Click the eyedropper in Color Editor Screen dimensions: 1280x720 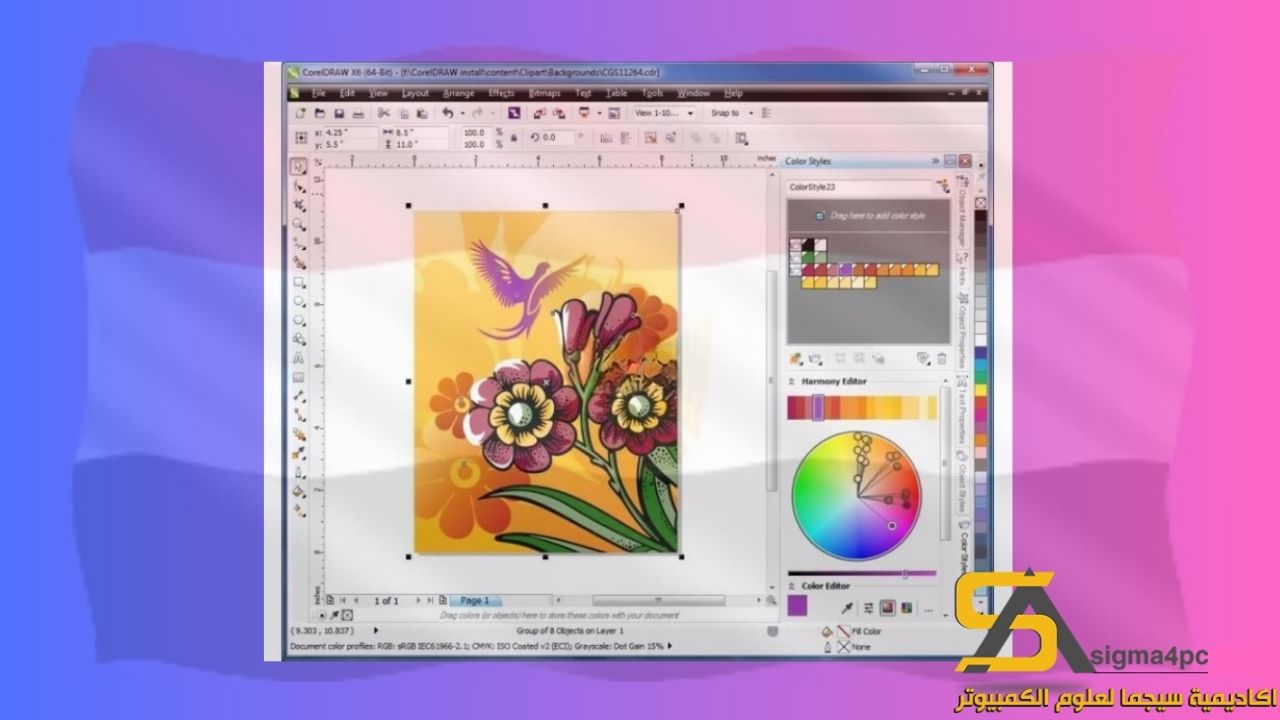point(847,608)
